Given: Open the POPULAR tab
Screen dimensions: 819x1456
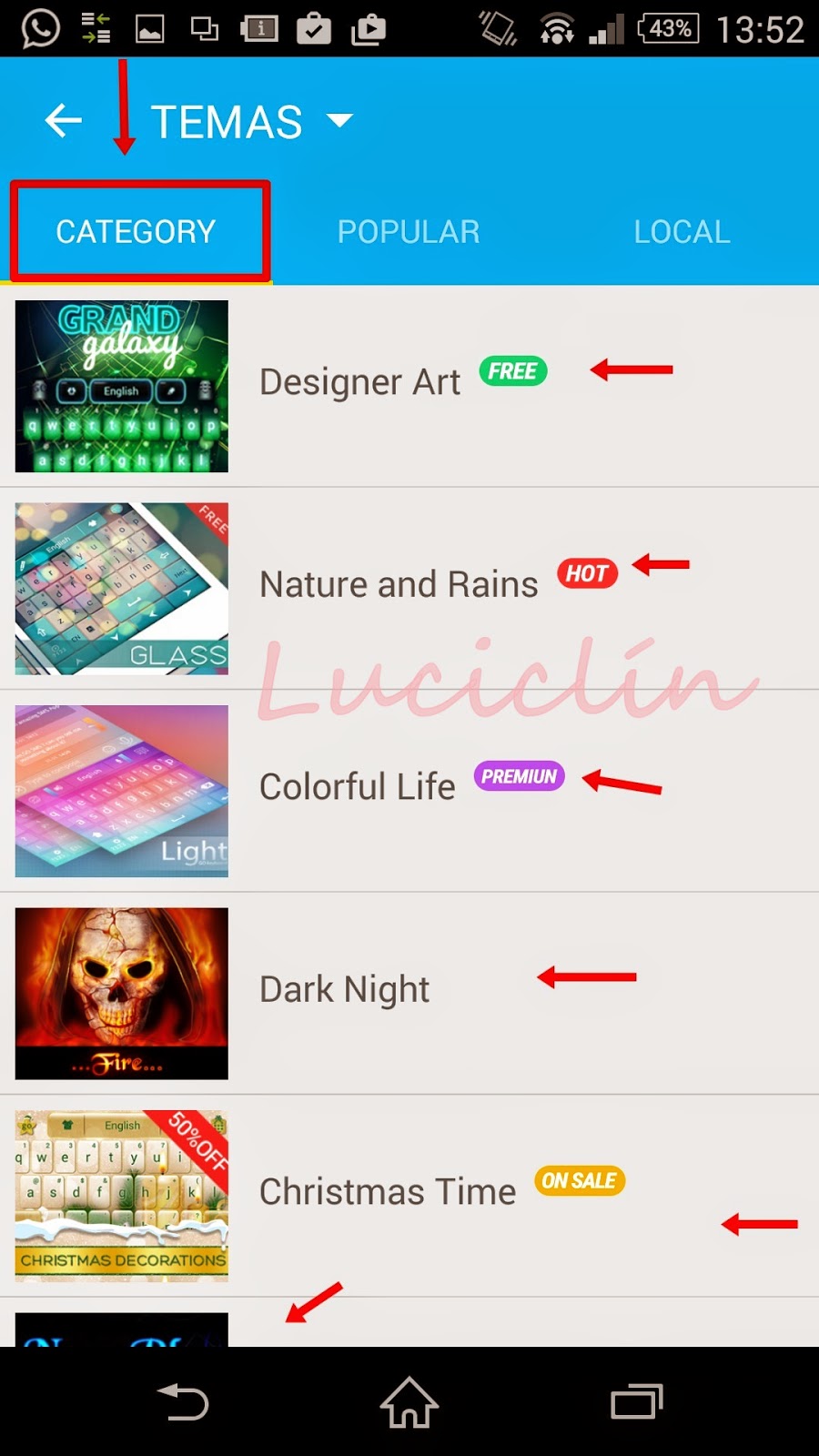Looking at the screenshot, I should click(x=409, y=231).
